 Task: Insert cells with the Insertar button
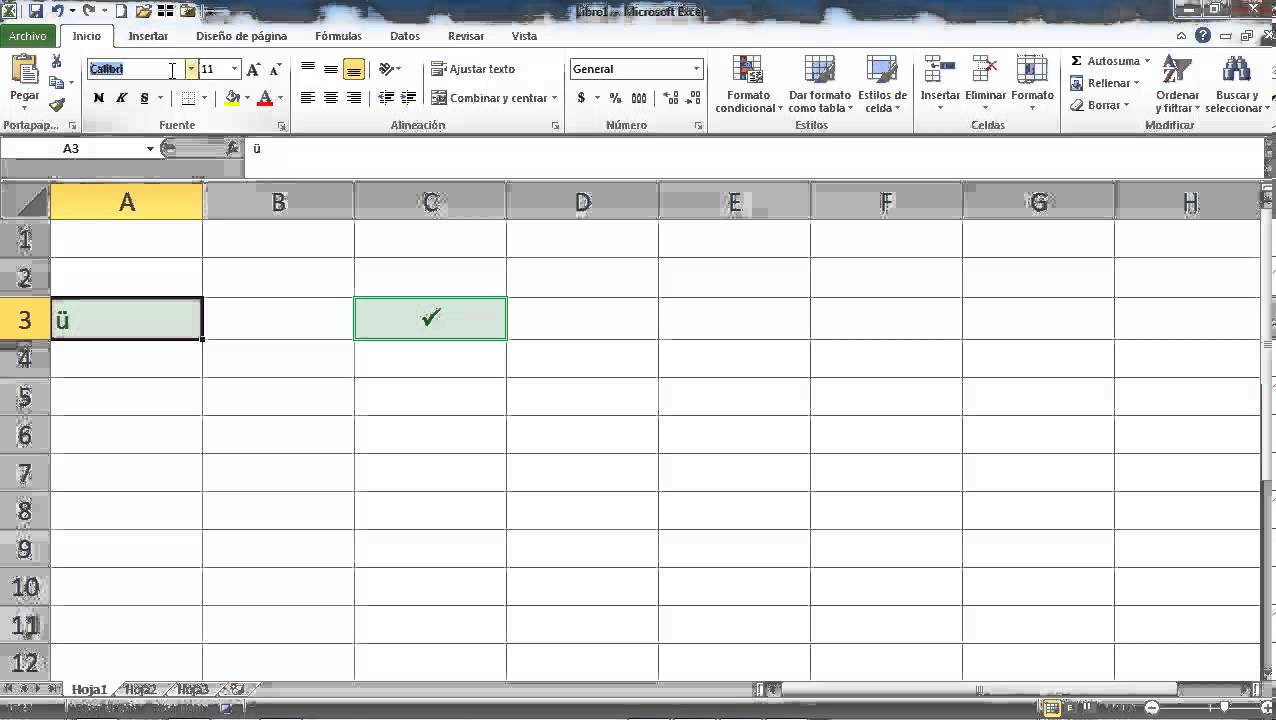(x=940, y=84)
